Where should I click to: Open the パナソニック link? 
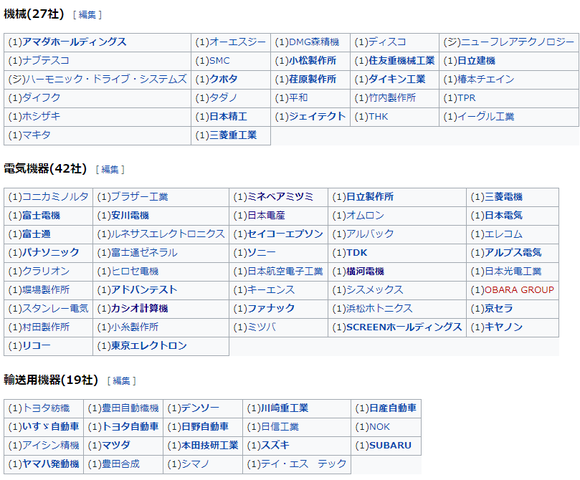(51, 253)
